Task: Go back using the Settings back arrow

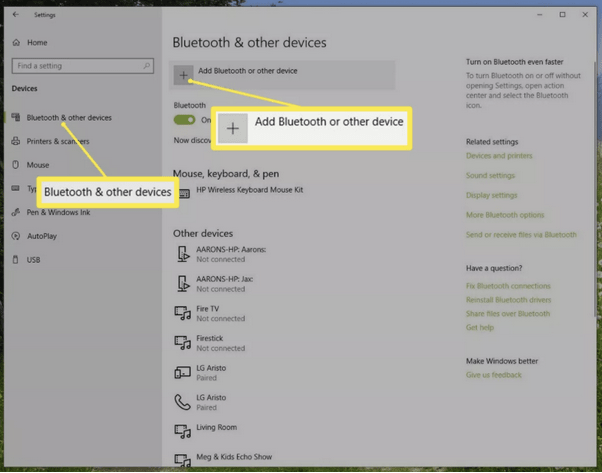Action: click(x=16, y=15)
